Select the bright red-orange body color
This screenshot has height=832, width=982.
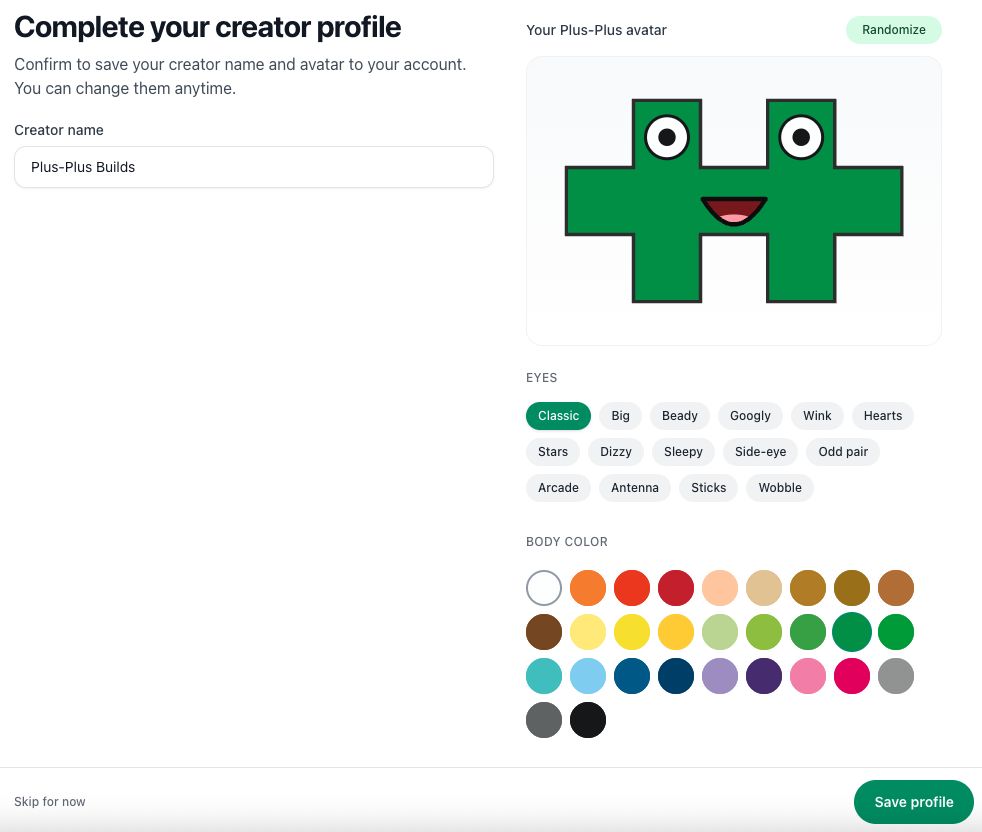pos(632,588)
